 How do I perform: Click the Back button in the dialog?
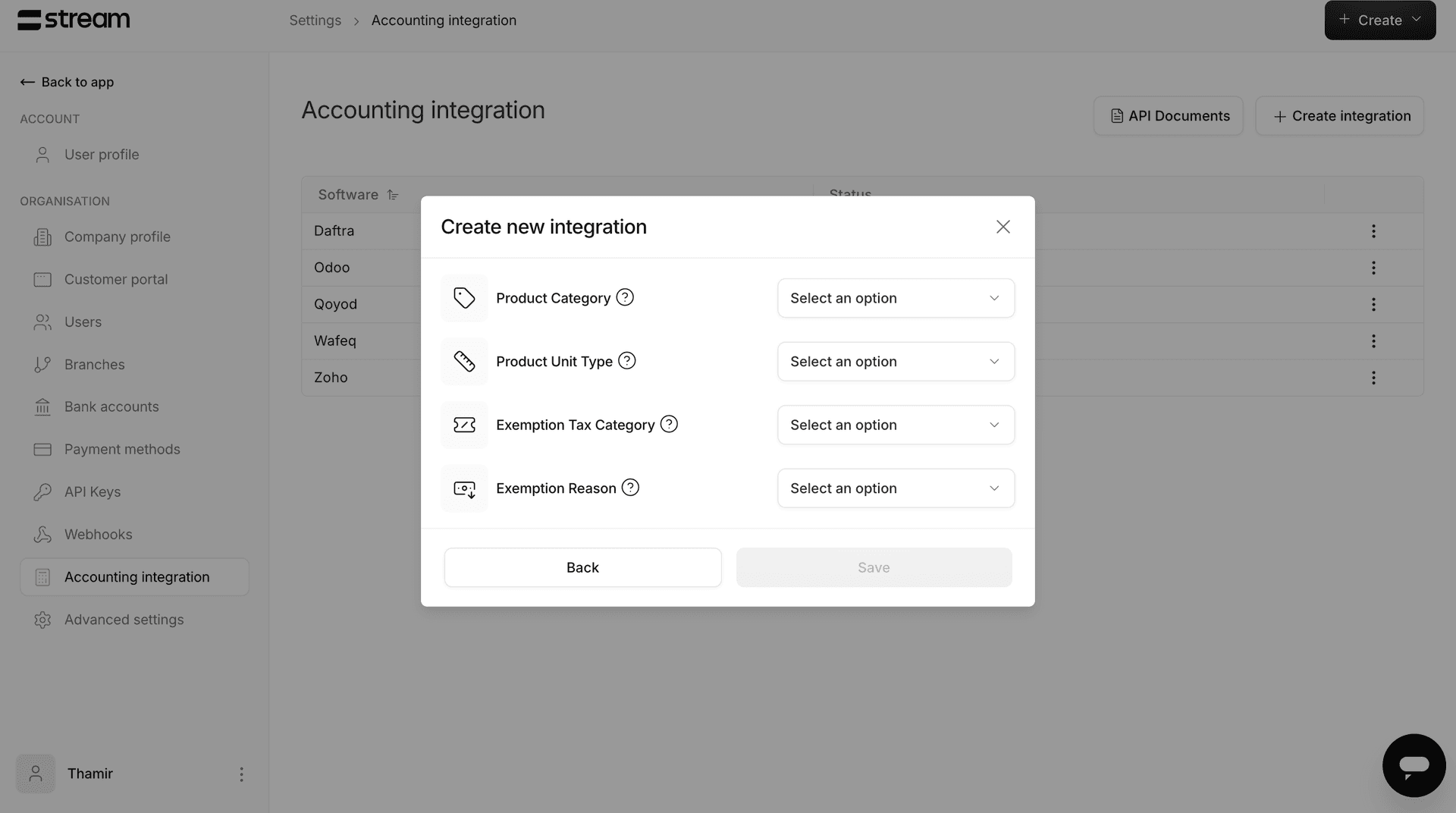(x=582, y=567)
